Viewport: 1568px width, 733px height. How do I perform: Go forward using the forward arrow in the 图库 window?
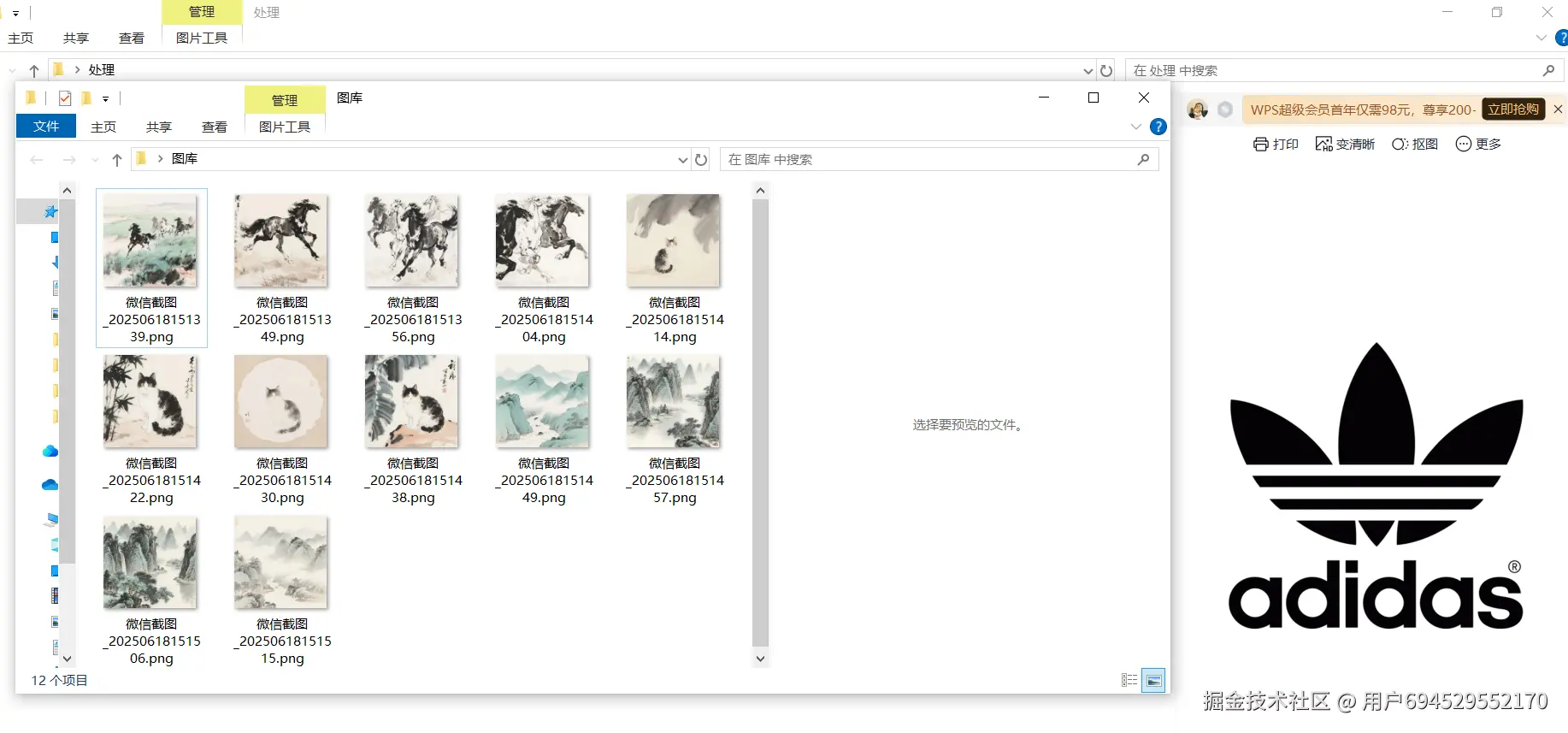pyautogui.click(x=69, y=160)
